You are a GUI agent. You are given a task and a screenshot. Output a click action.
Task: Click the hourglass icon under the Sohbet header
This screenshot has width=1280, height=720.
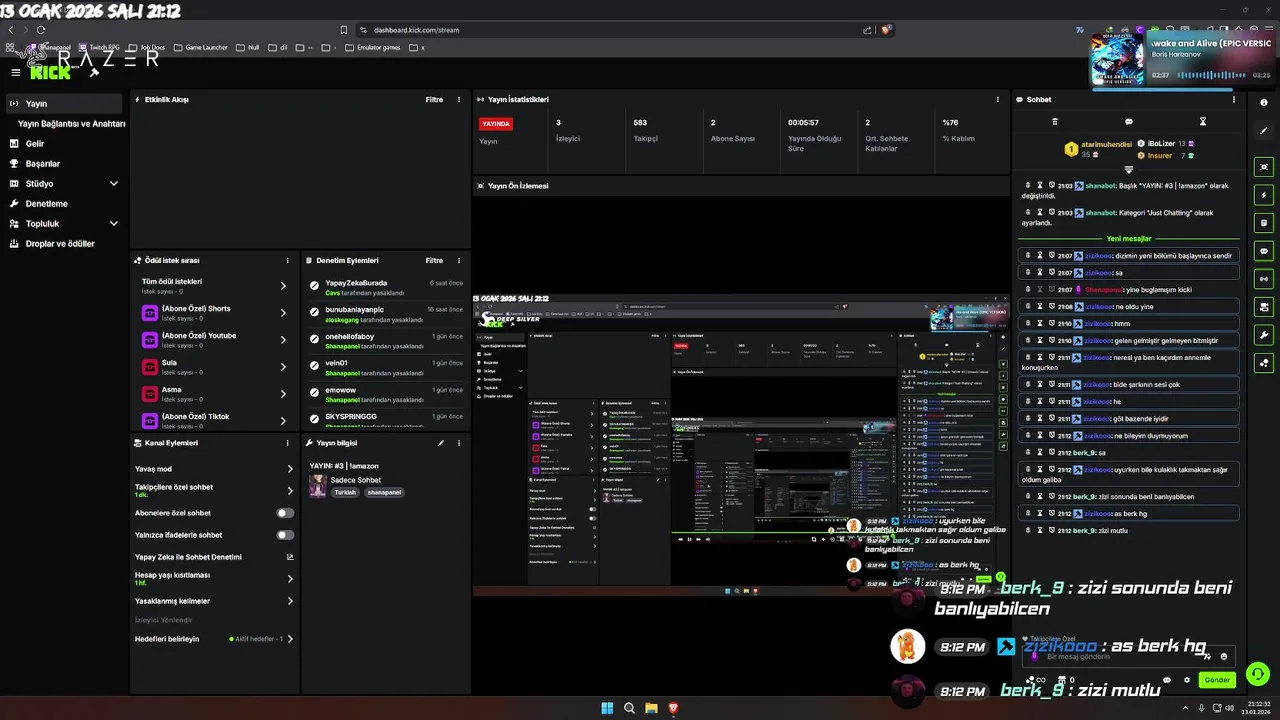tap(1203, 122)
